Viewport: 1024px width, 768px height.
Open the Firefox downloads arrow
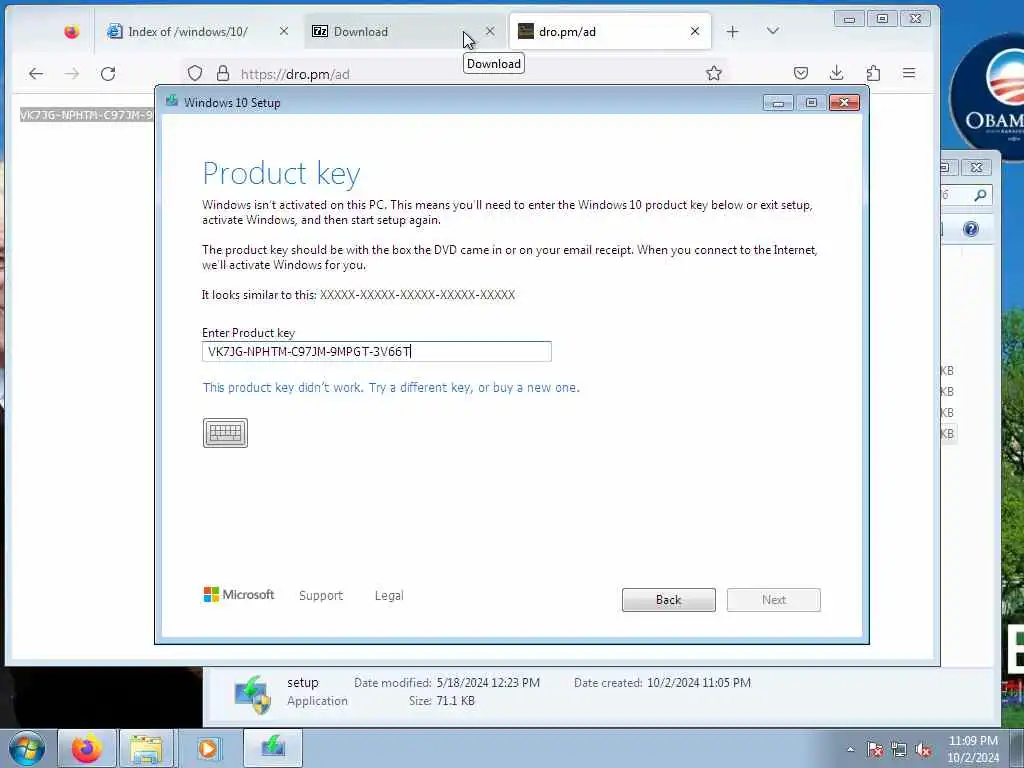point(837,72)
